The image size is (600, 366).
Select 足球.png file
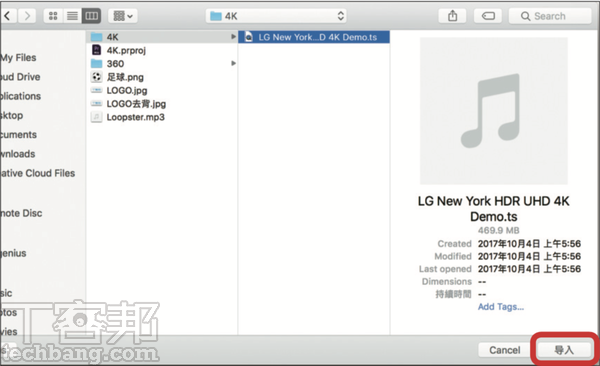point(162,77)
